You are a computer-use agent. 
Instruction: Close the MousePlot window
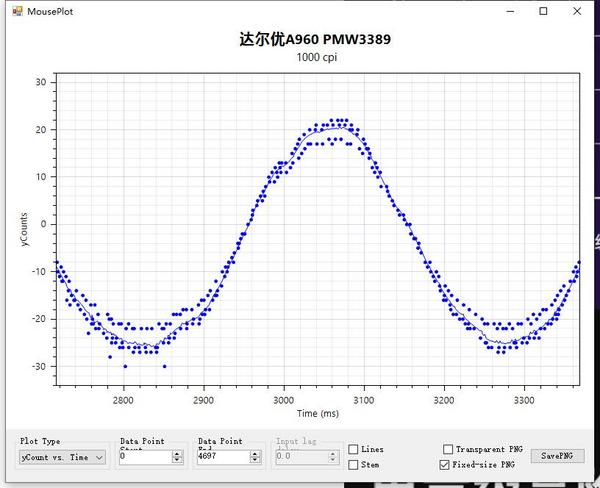(x=577, y=11)
